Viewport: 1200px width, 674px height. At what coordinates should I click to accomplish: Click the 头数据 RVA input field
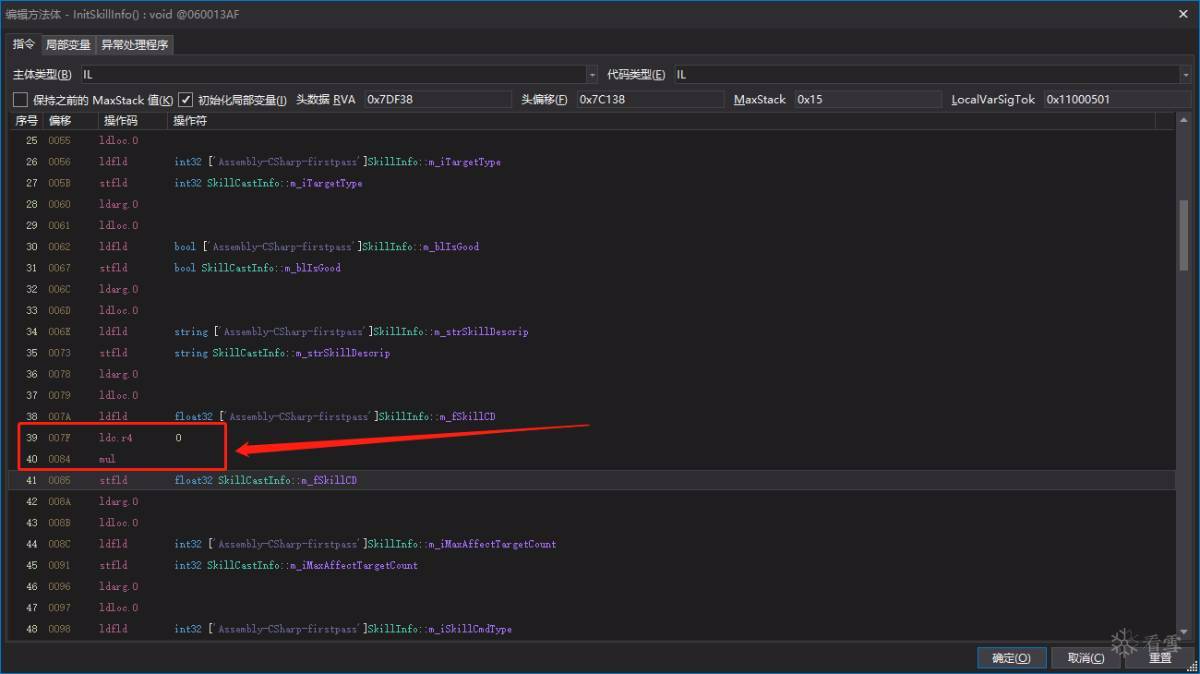(436, 100)
